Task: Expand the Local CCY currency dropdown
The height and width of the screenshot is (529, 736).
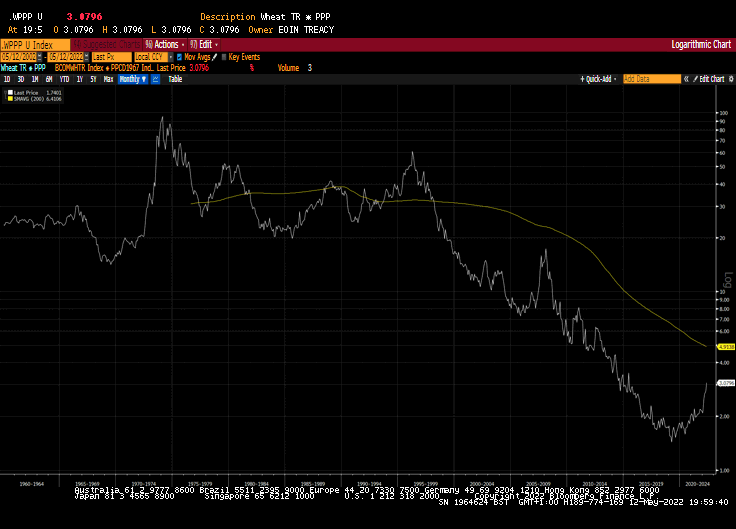Action: (x=171, y=57)
